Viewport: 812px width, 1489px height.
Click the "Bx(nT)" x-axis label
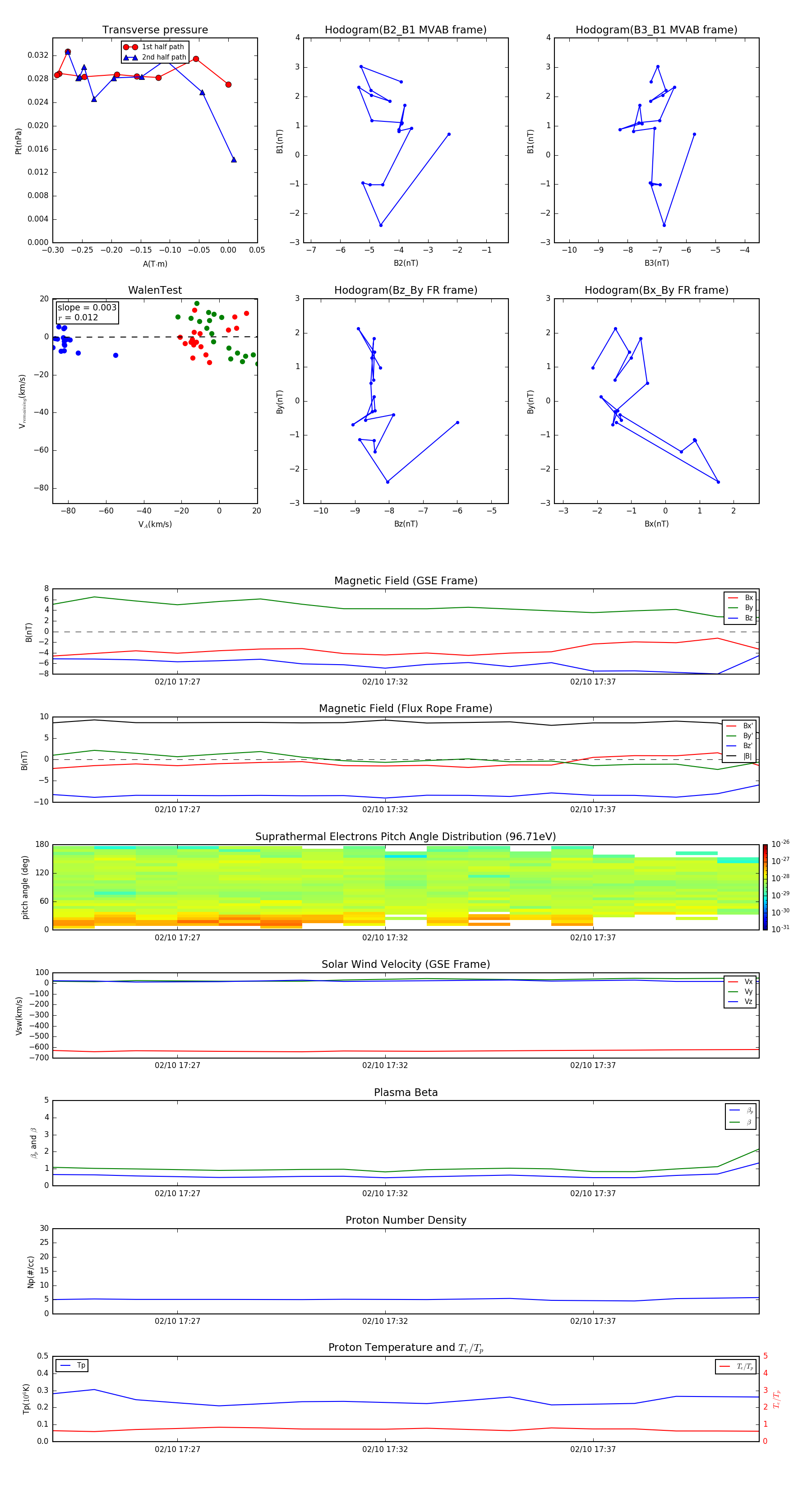[656, 524]
